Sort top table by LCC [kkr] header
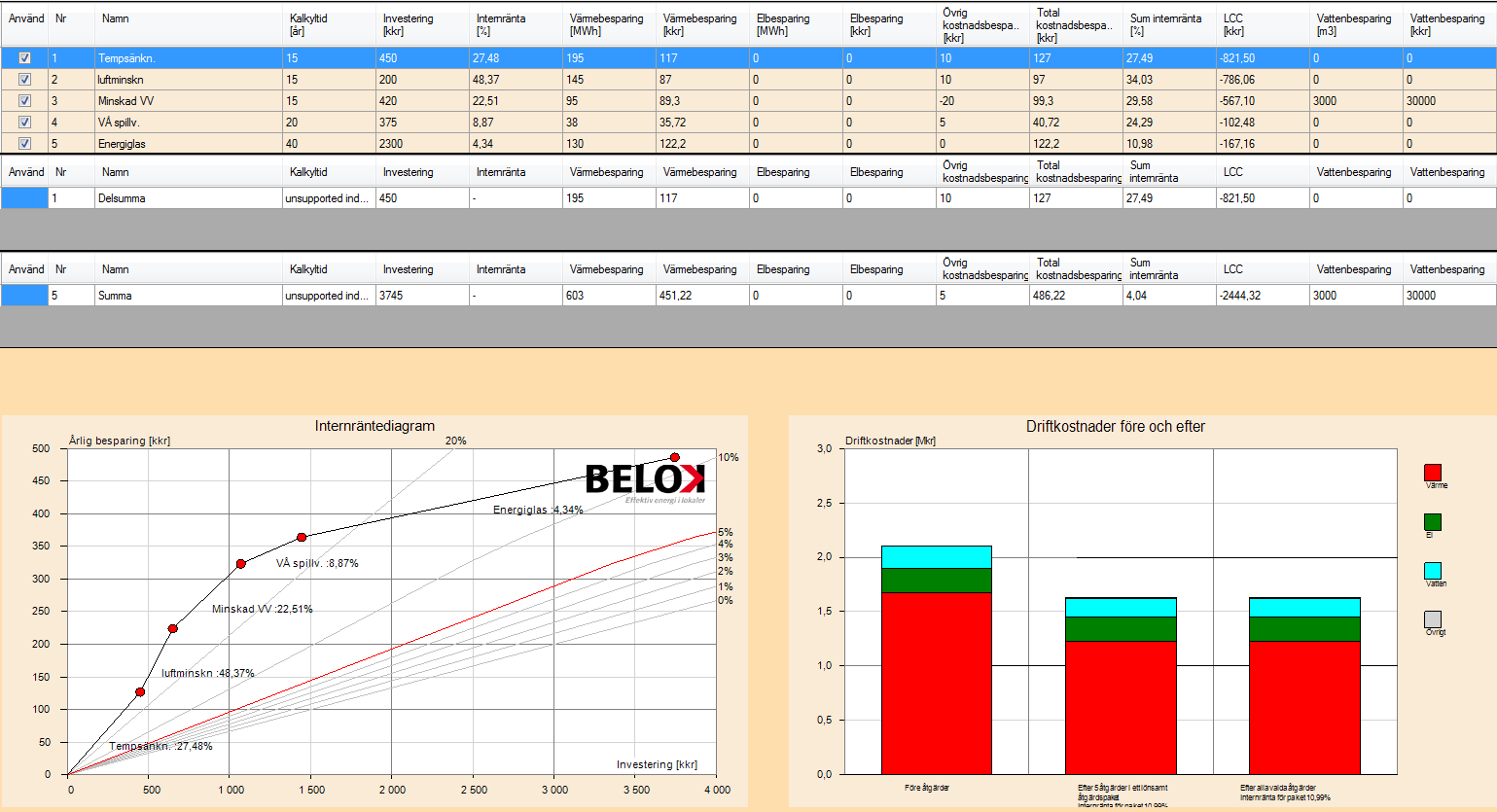Image resolution: width=1497 pixels, height=812 pixels. click(x=1264, y=24)
